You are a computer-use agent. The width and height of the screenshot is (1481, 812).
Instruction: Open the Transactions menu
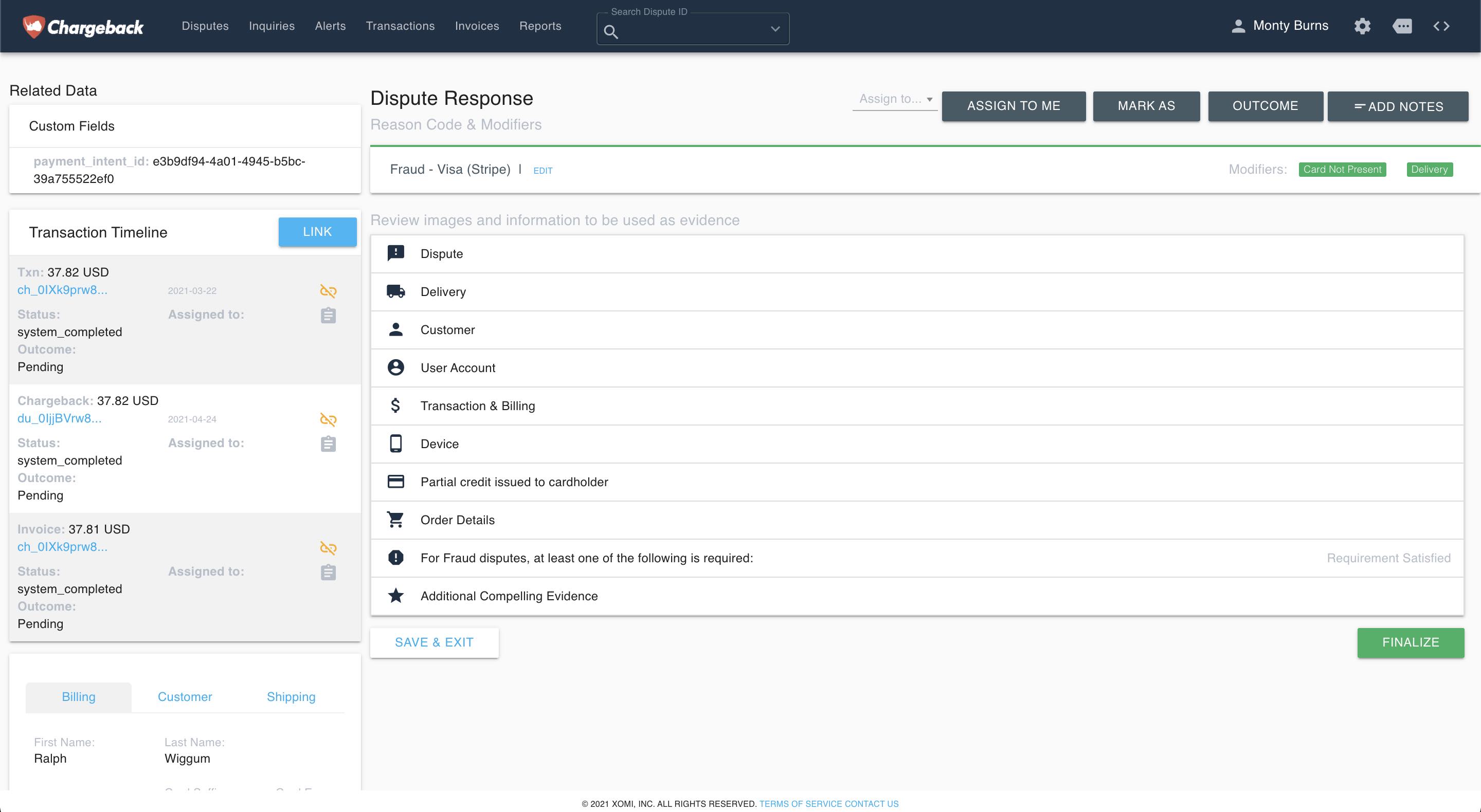[x=400, y=26]
